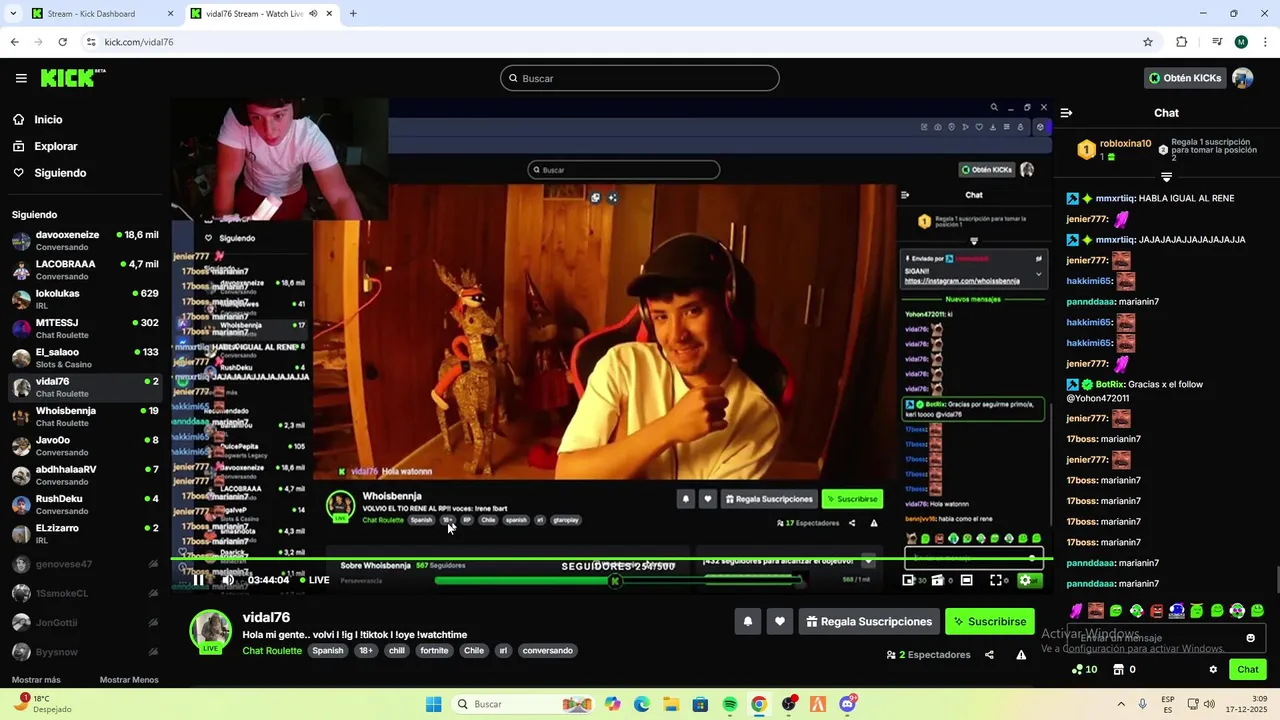Open MITESSJ channel from sidebar
This screenshot has height=720, width=1280.
pos(85,328)
